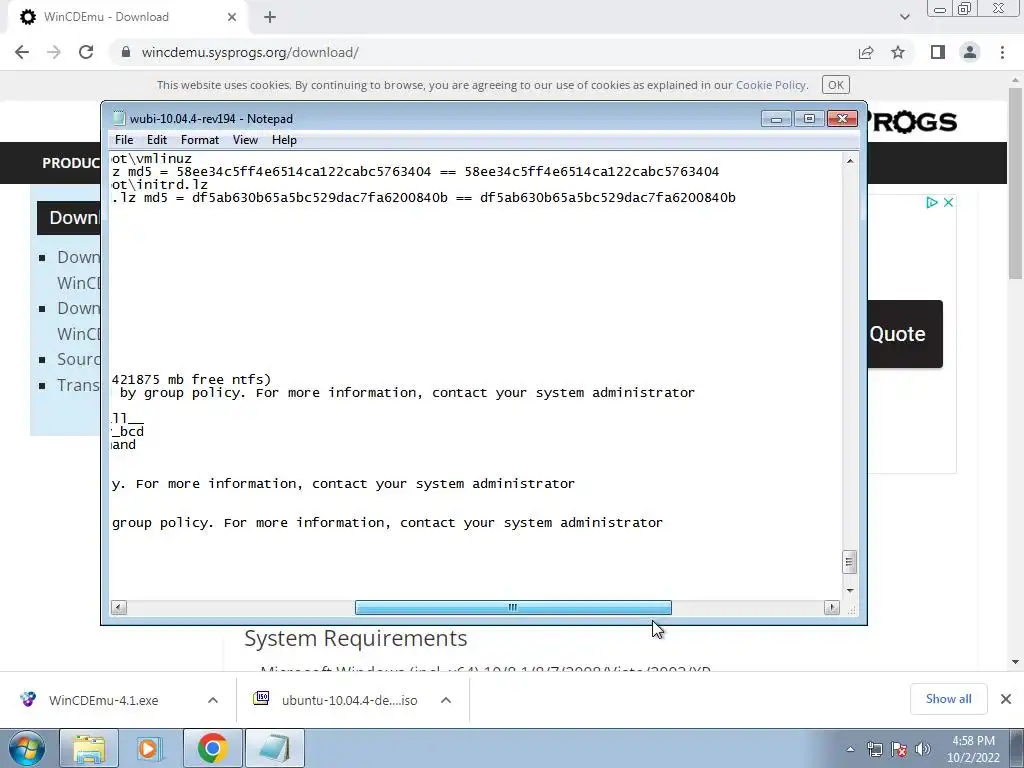
Task: Dismiss cookie notice with OK
Action: click(x=835, y=85)
